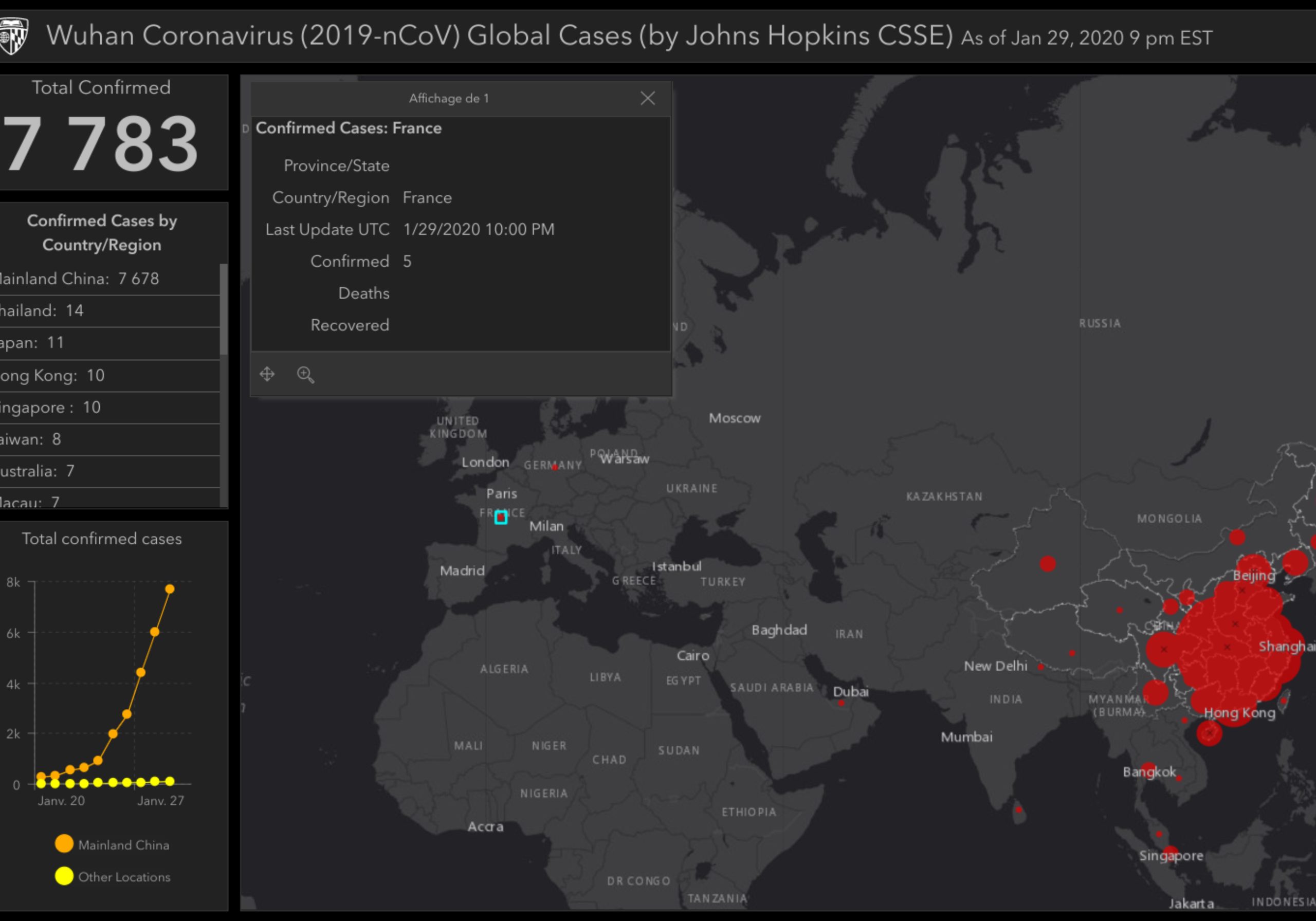The height and width of the screenshot is (921, 1316).
Task: Click the country list scrollbar thumb
Action: point(224,309)
